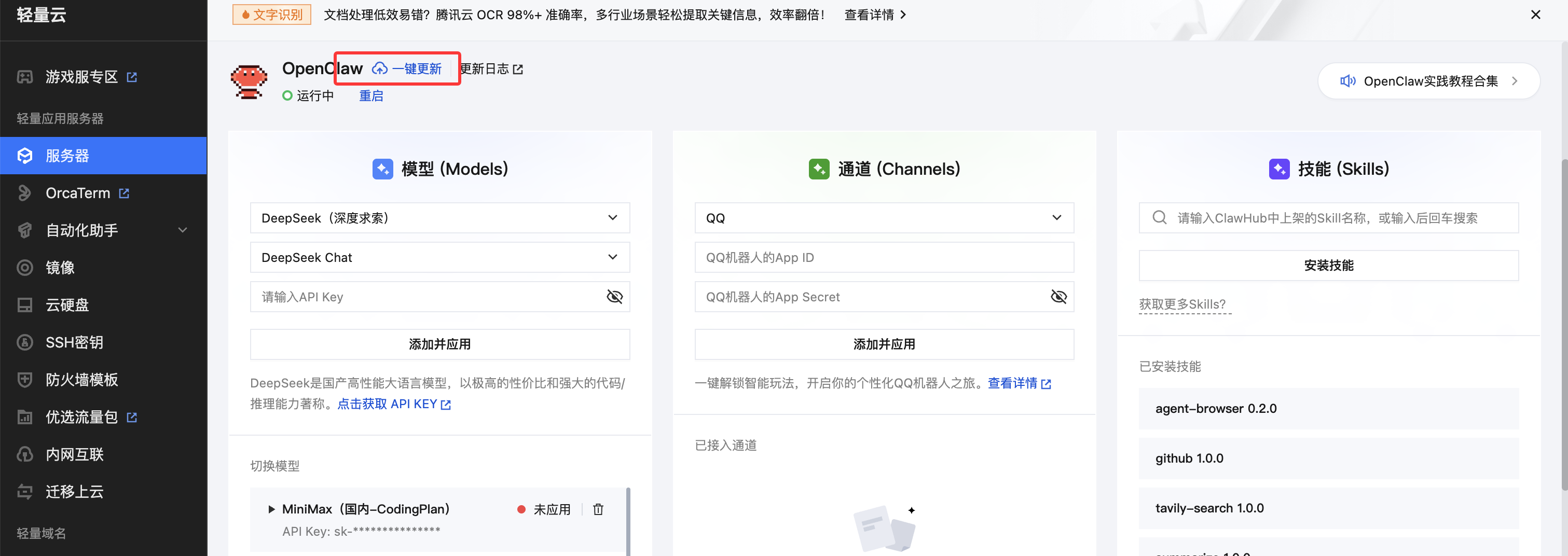Click the OpenClaw mushroom logo
Image resolution: width=1568 pixels, height=556 pixels.
pos(249,81)
